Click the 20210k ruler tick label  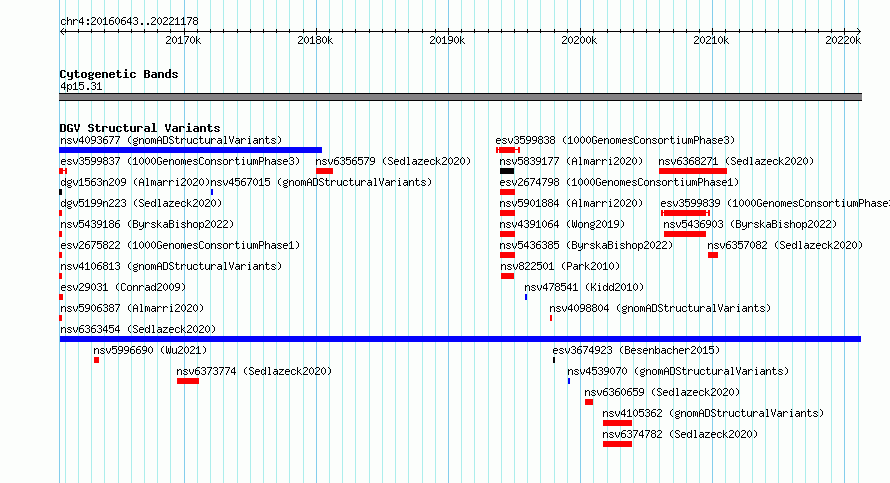(x=711, y=40)
